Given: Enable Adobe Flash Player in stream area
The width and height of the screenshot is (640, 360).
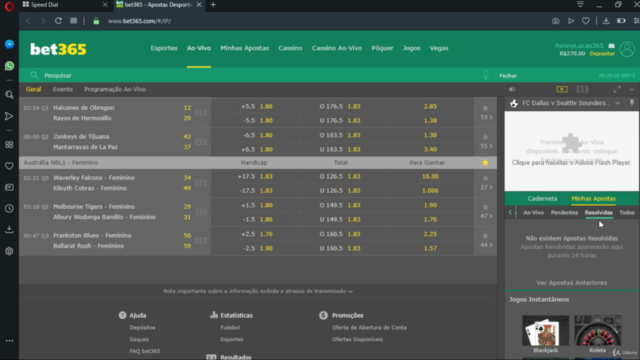Looking at the screenshot, I should pos(571,151).
